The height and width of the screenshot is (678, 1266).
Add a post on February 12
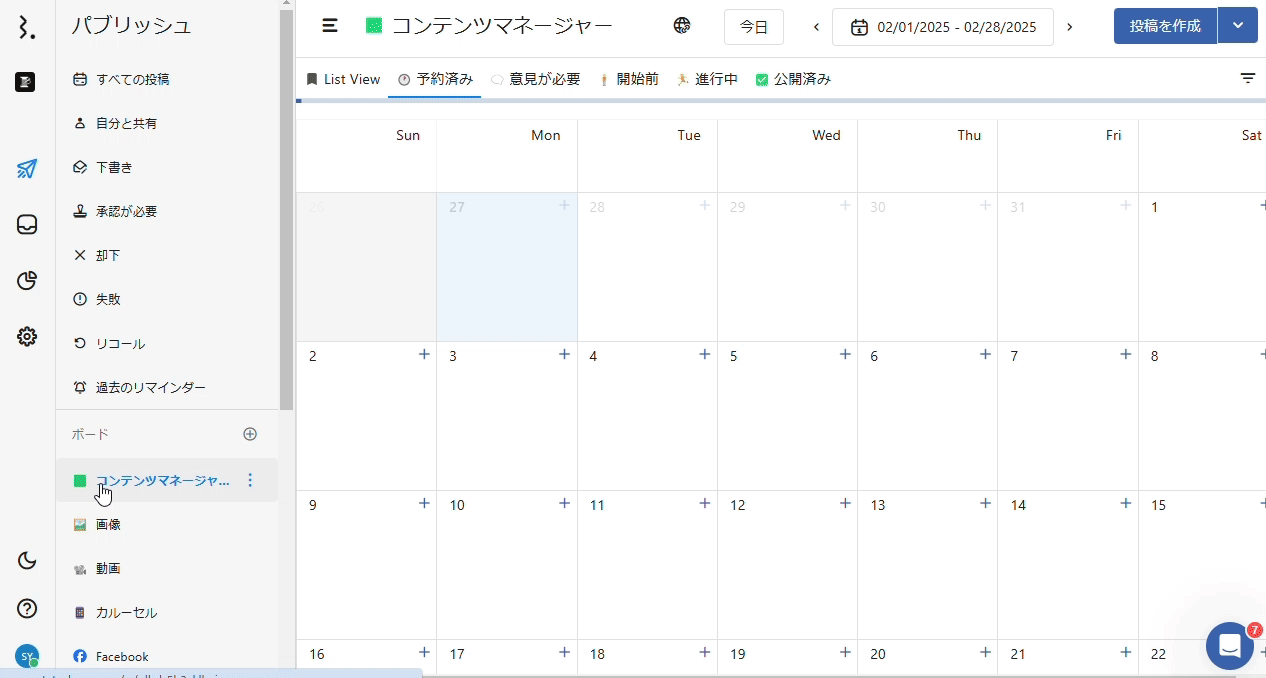tap(845, 503)
